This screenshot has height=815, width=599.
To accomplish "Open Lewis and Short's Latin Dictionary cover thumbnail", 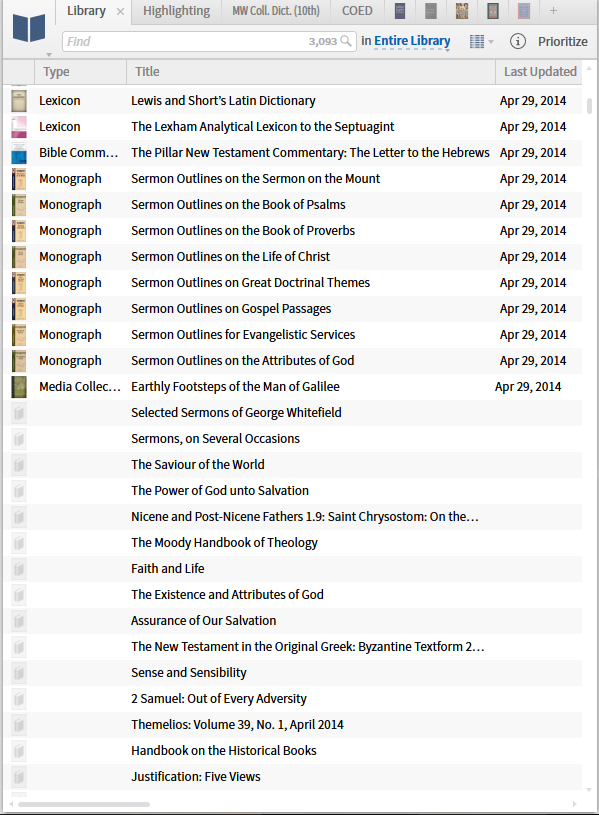I will pyautogui.click(x=17, y=100).
